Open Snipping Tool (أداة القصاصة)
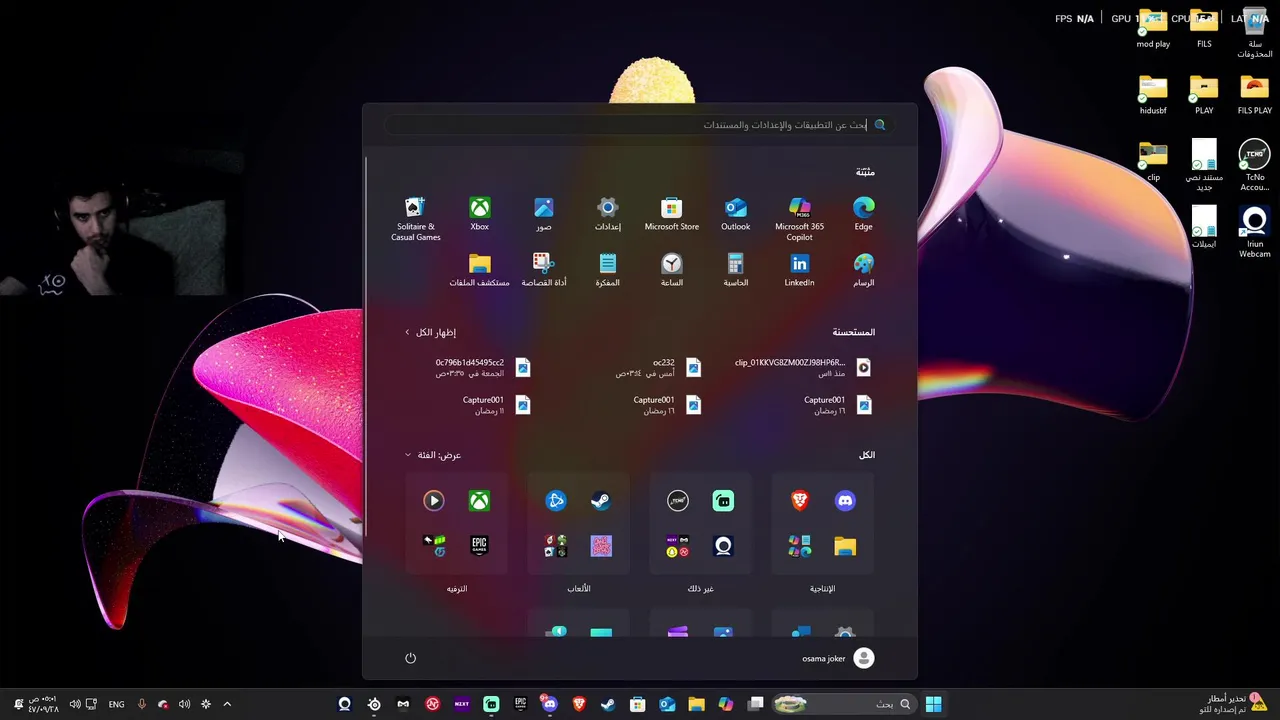This screenshot has height=720, width=1280. click(x=544, y=270)
